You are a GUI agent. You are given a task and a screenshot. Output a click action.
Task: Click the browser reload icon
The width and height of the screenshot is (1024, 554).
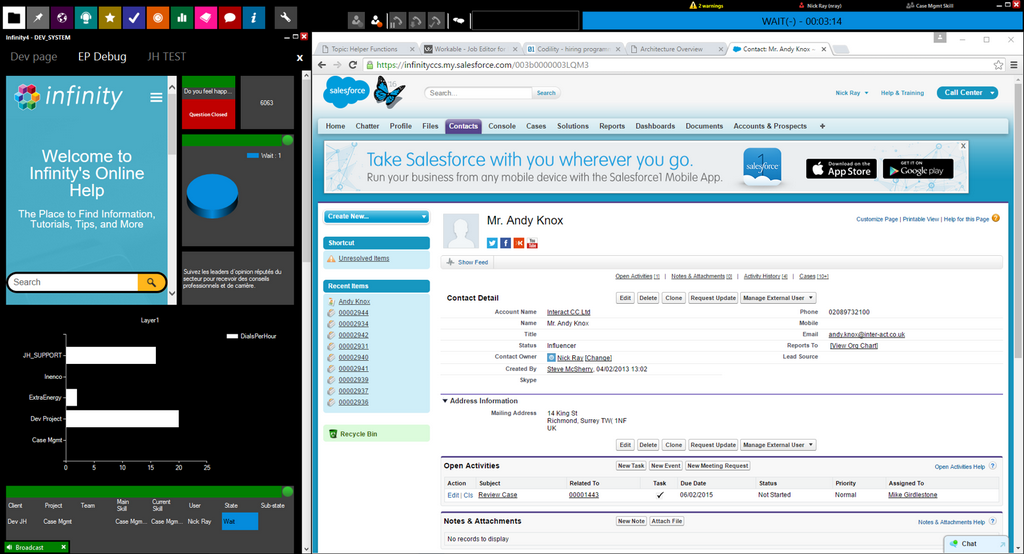coord(353,65)
